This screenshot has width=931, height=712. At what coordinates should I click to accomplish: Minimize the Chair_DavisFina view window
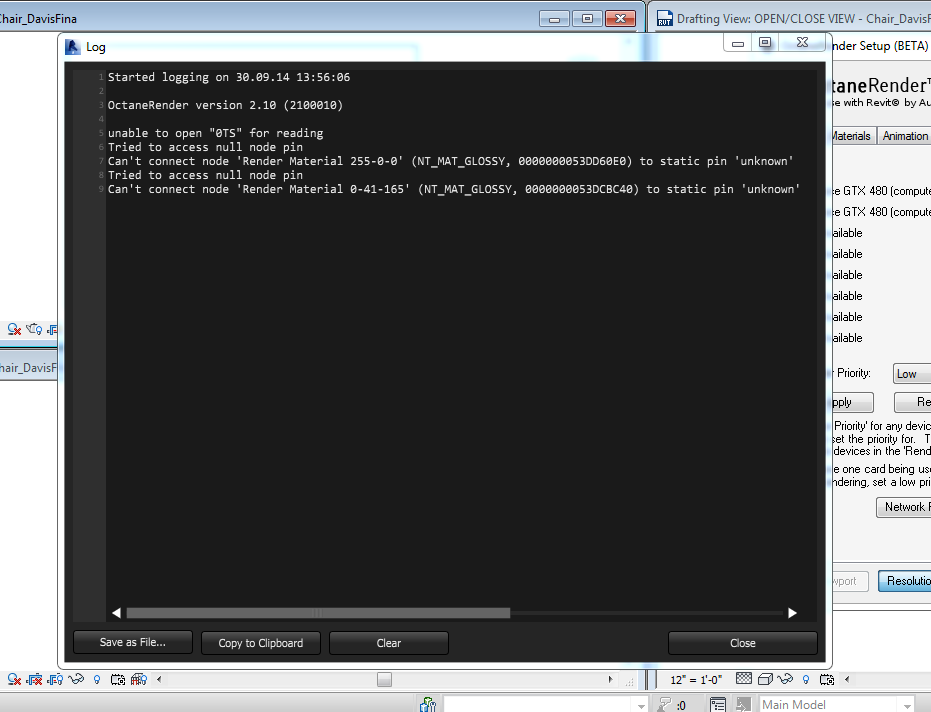[555, 18]
